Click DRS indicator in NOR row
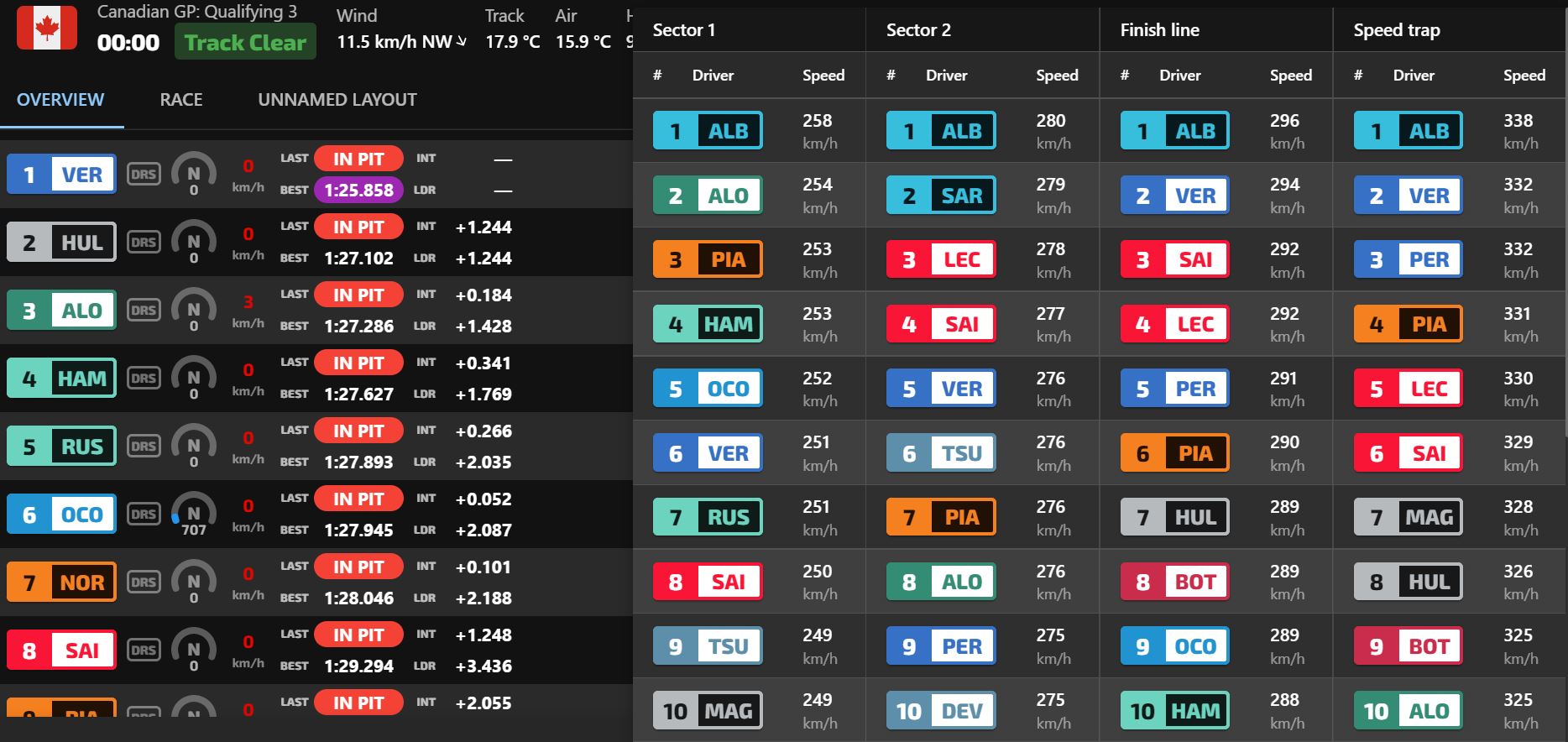Screen dimensions: 1568x742 [144, 582]
